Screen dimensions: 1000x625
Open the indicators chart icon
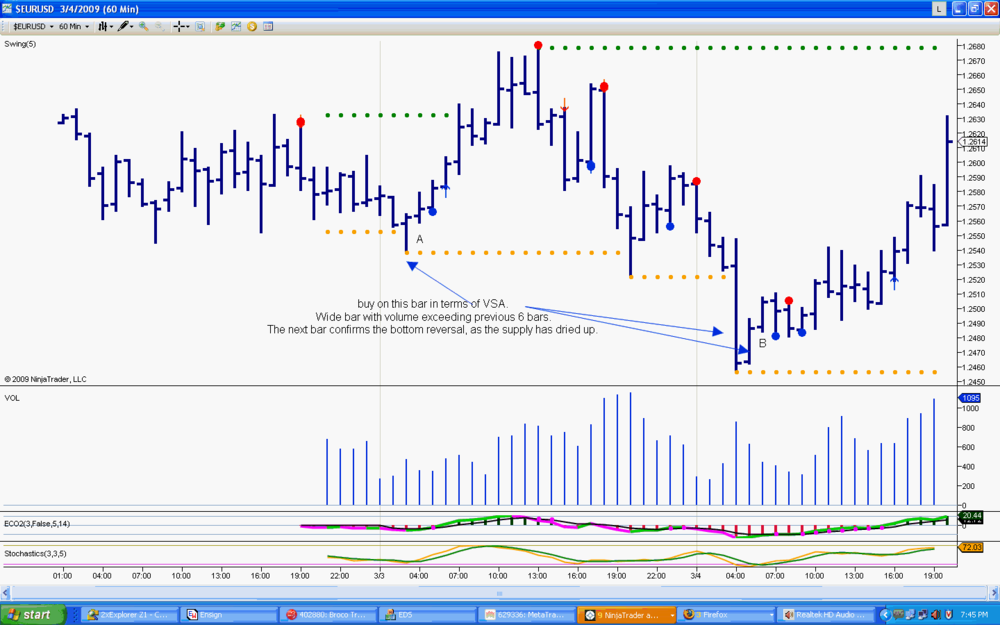click(236, 26)
